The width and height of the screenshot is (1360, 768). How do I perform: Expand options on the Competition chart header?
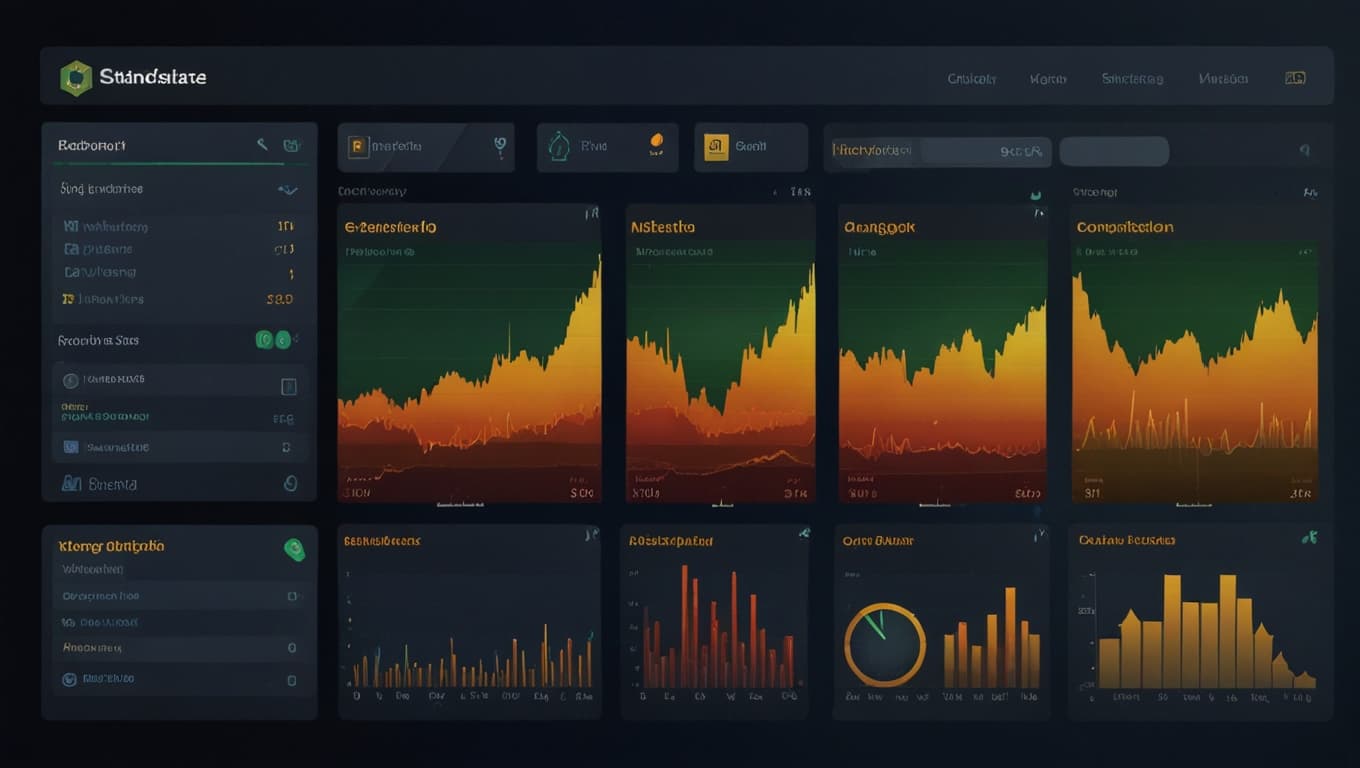pyautogui.click(x=1309, y=192)
